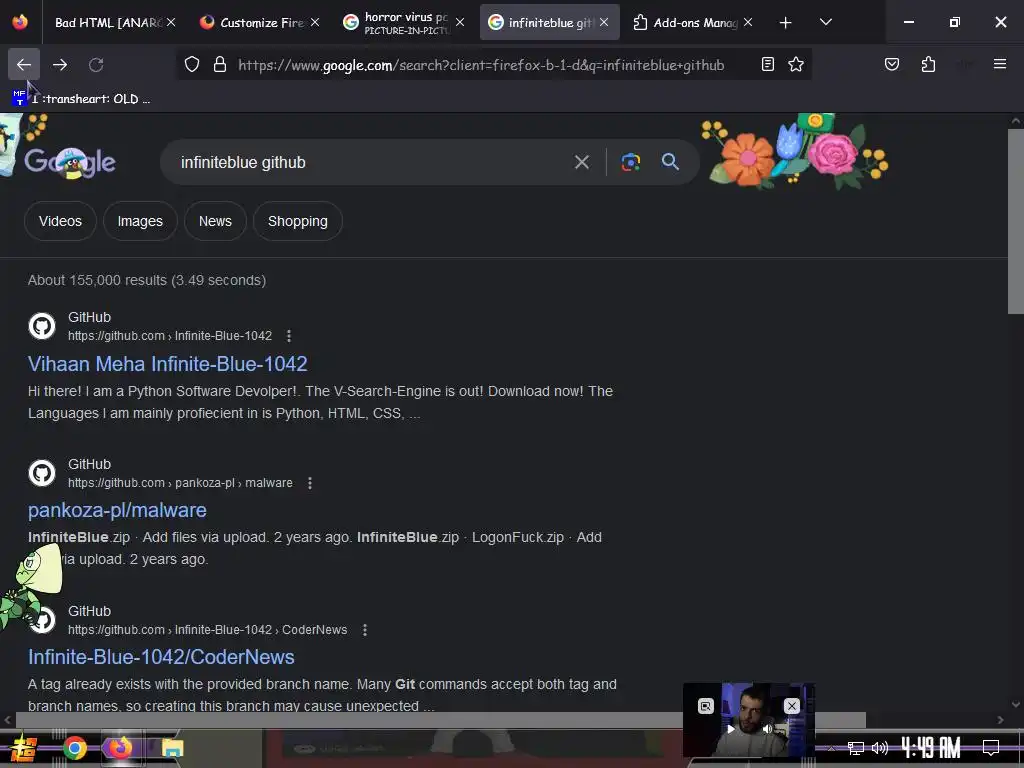The image size is (1024, 768).
Task: Switch to Customize Firefox tab
Action: point(258,23)
